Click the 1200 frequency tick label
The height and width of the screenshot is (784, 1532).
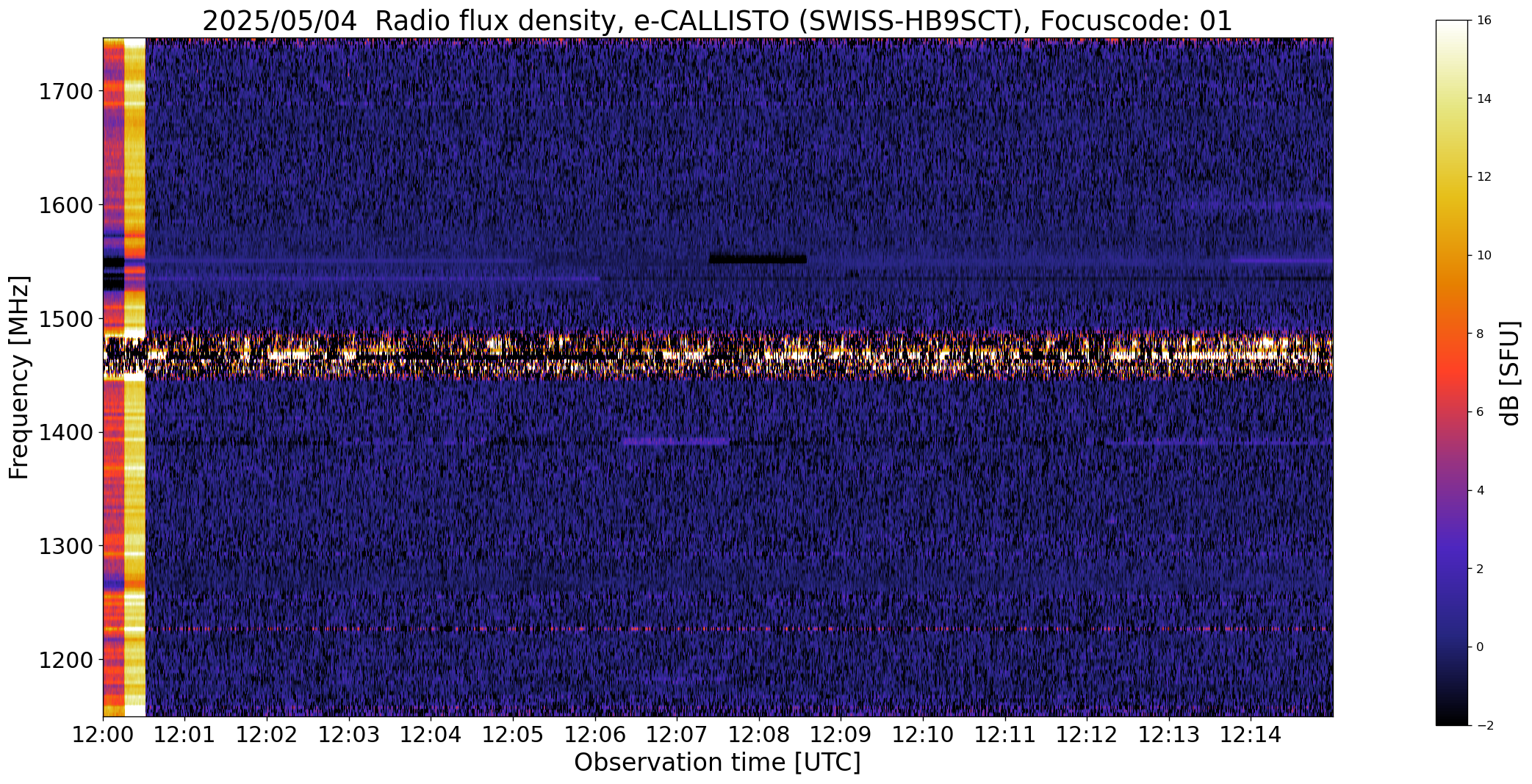click(x=65, y=660)
